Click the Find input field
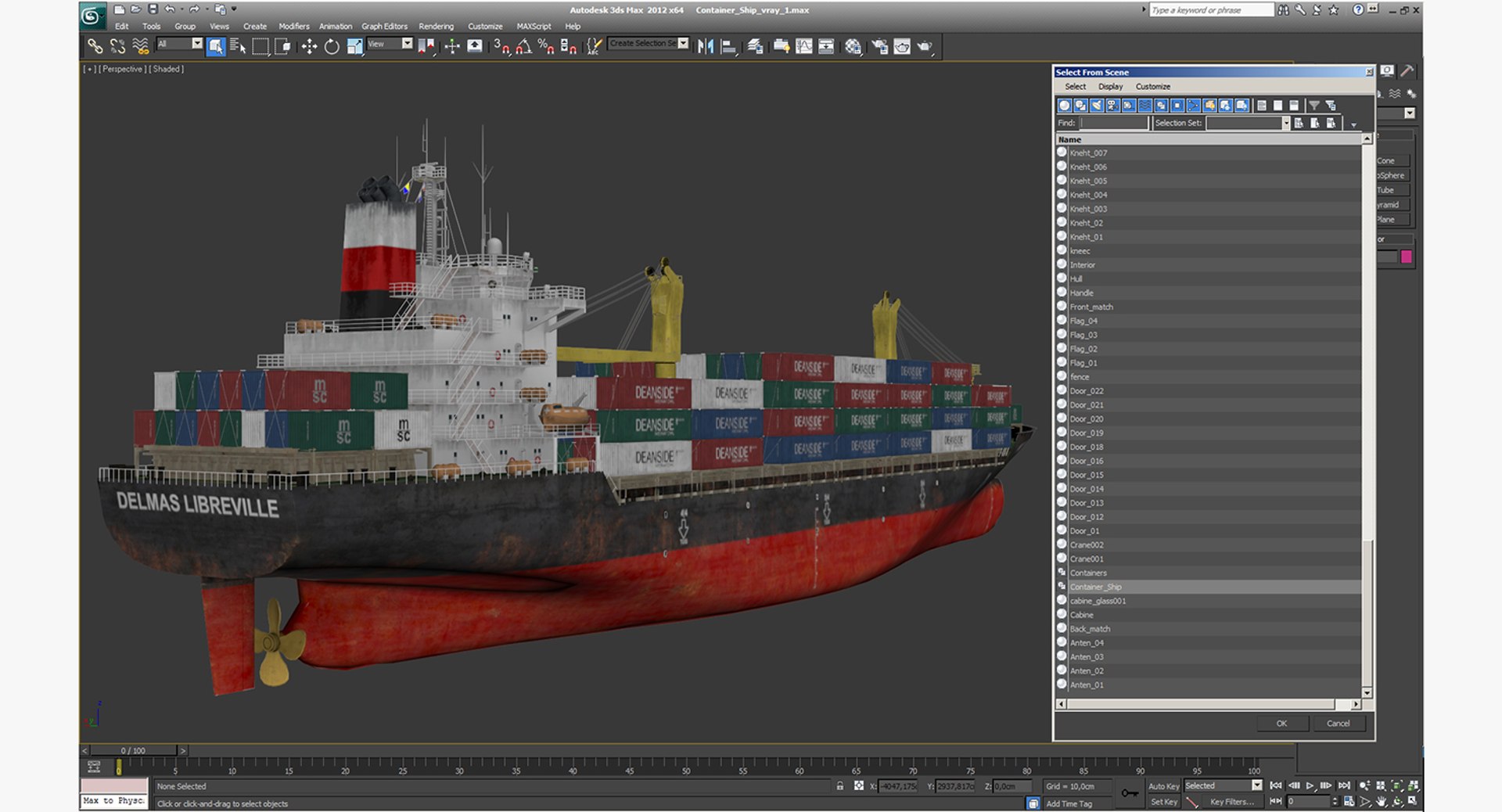The height and width of the screenshot is (812, 1502). (1114, 123)
